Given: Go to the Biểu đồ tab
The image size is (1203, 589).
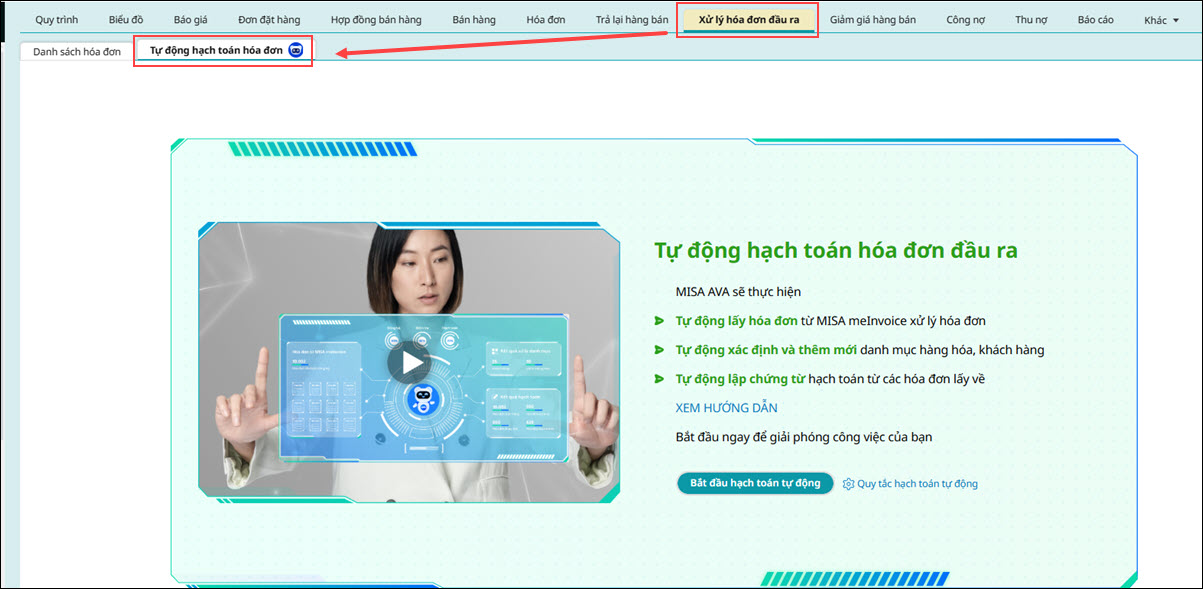Looking at the screenshot, I should pos(126,20).
